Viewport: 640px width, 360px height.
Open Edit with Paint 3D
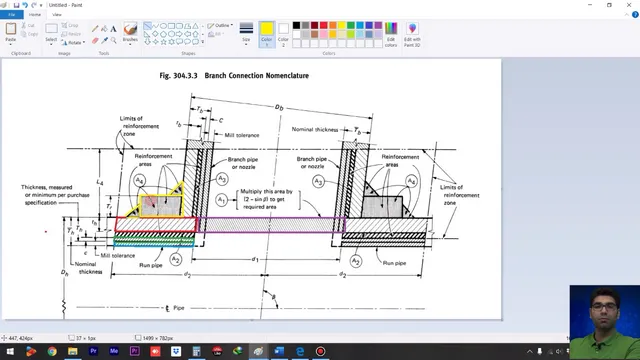point(412,35)
